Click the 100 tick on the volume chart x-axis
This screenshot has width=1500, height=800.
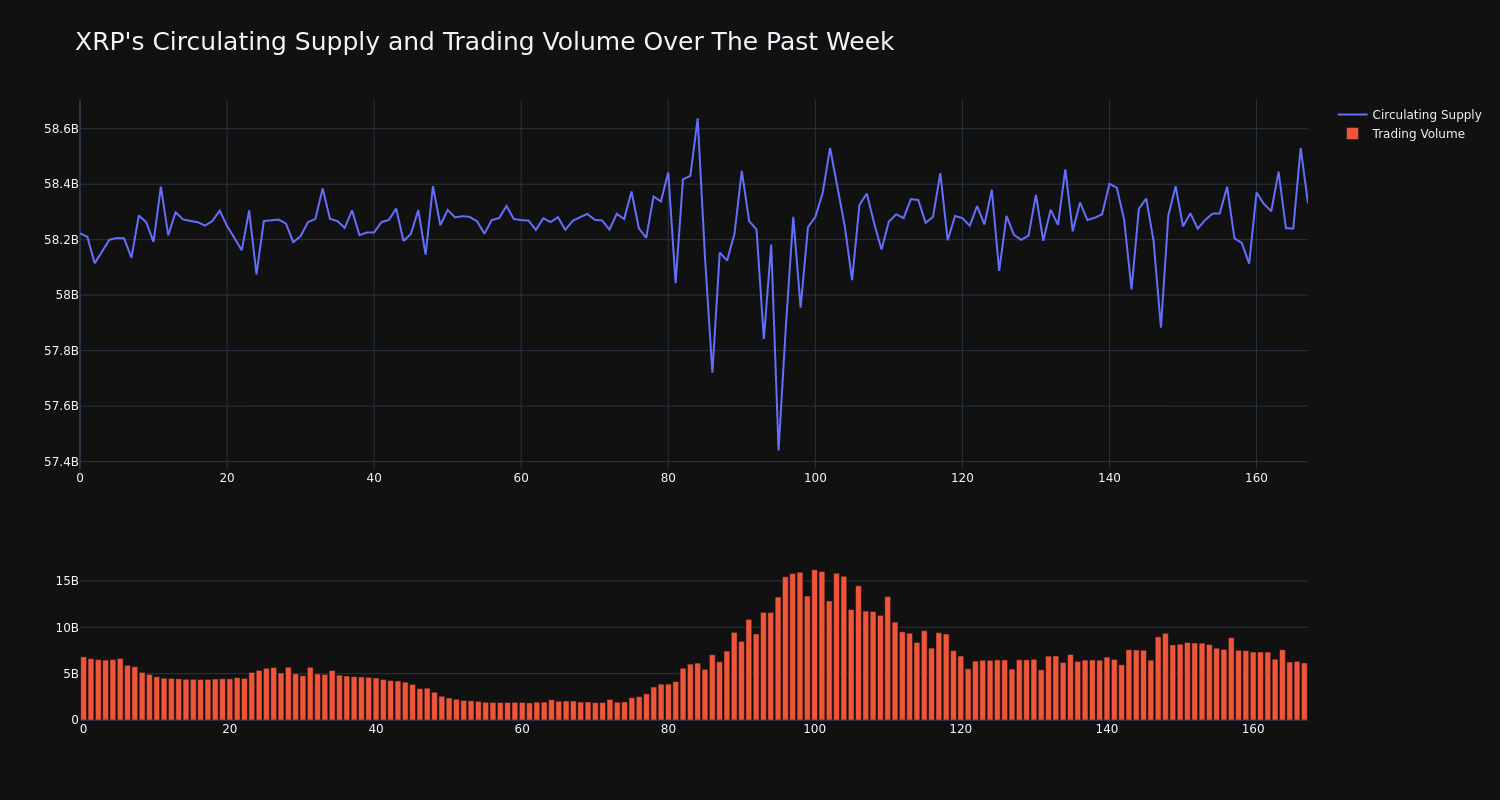point(814,729)
